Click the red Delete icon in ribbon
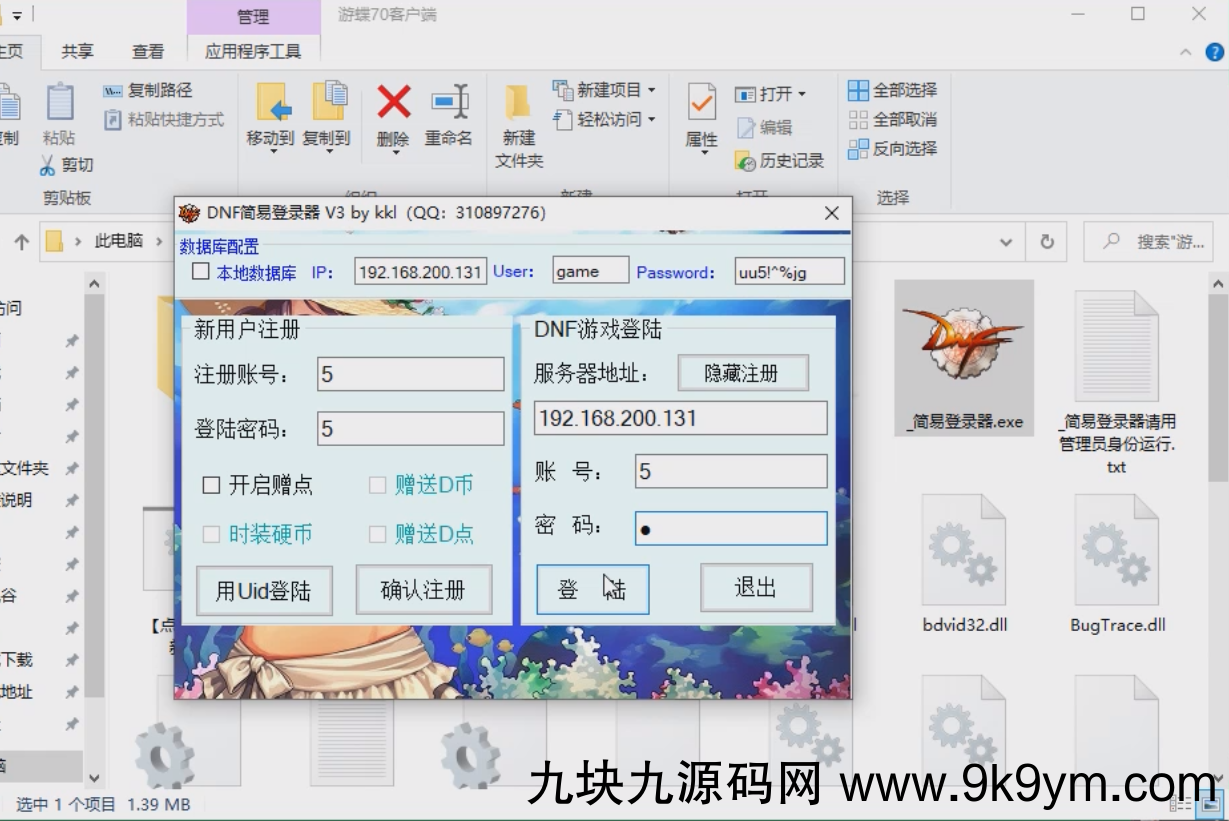 (x=393, y=103)
